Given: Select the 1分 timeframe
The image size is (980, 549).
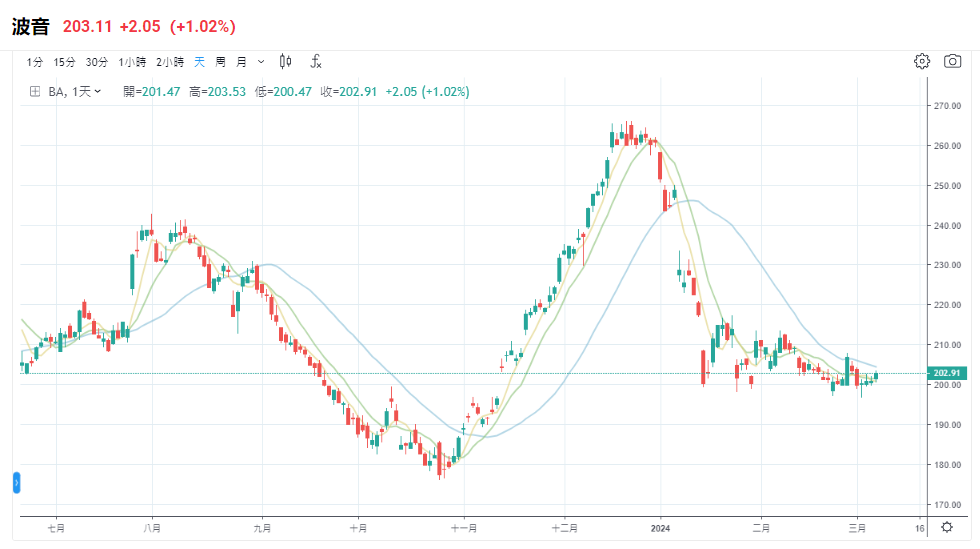Looking at the screenshot, I should (x=34, y=62).
